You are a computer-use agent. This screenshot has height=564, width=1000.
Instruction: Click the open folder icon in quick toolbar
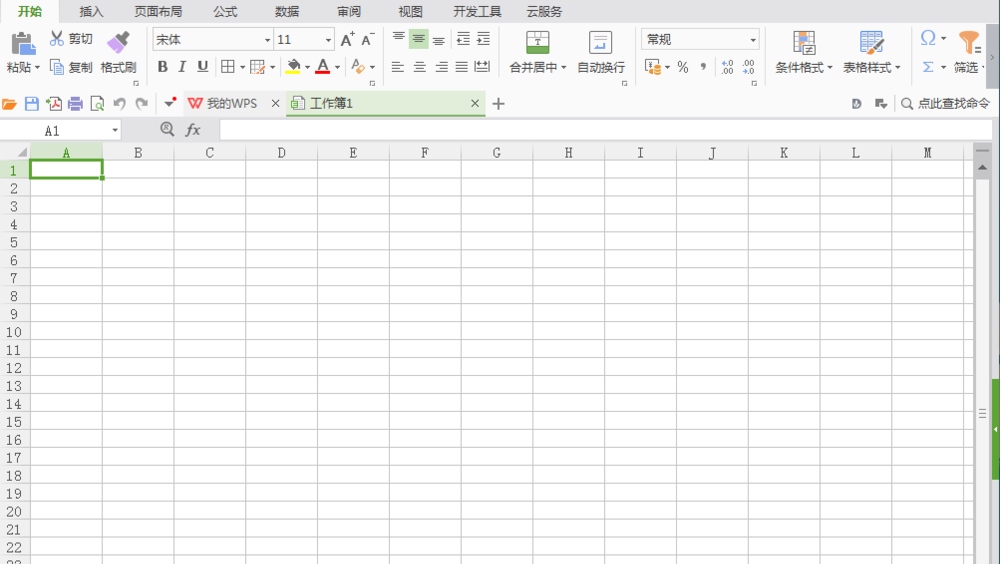point(9,103)
